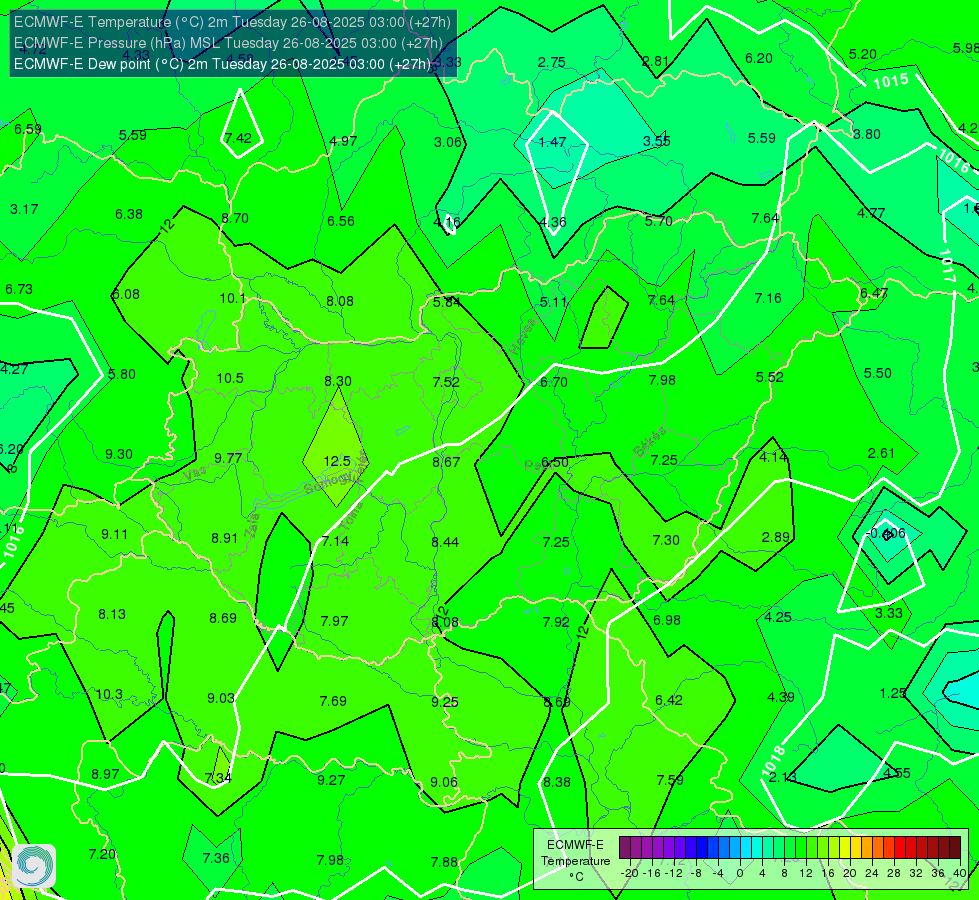
Task: Click the 9.03 map value
Action: pyautogui.click(x=221, y=698)
